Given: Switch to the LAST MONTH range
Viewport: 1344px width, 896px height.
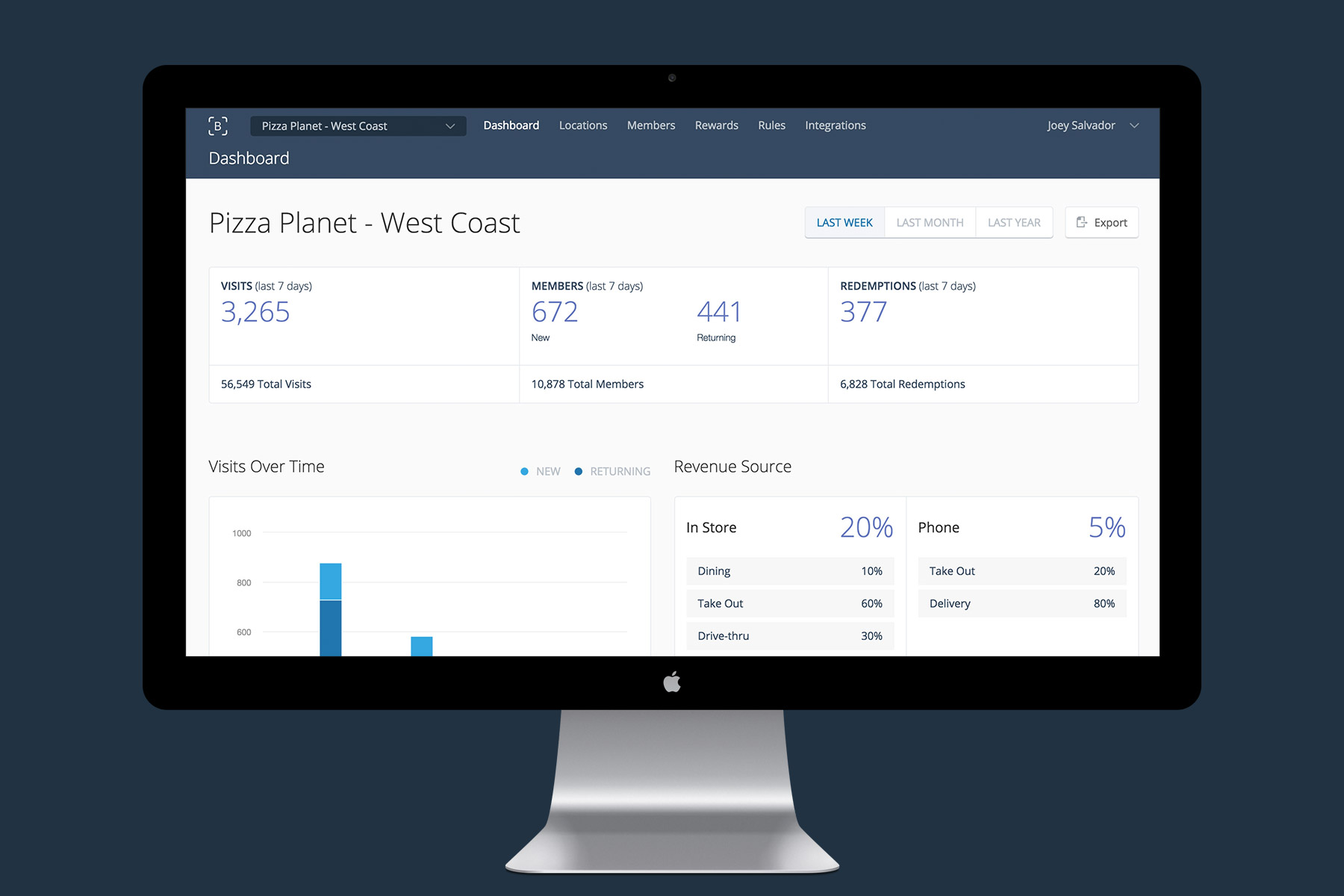Looking at the screenshot, I should pyautogui.click(x=930, y=223).
